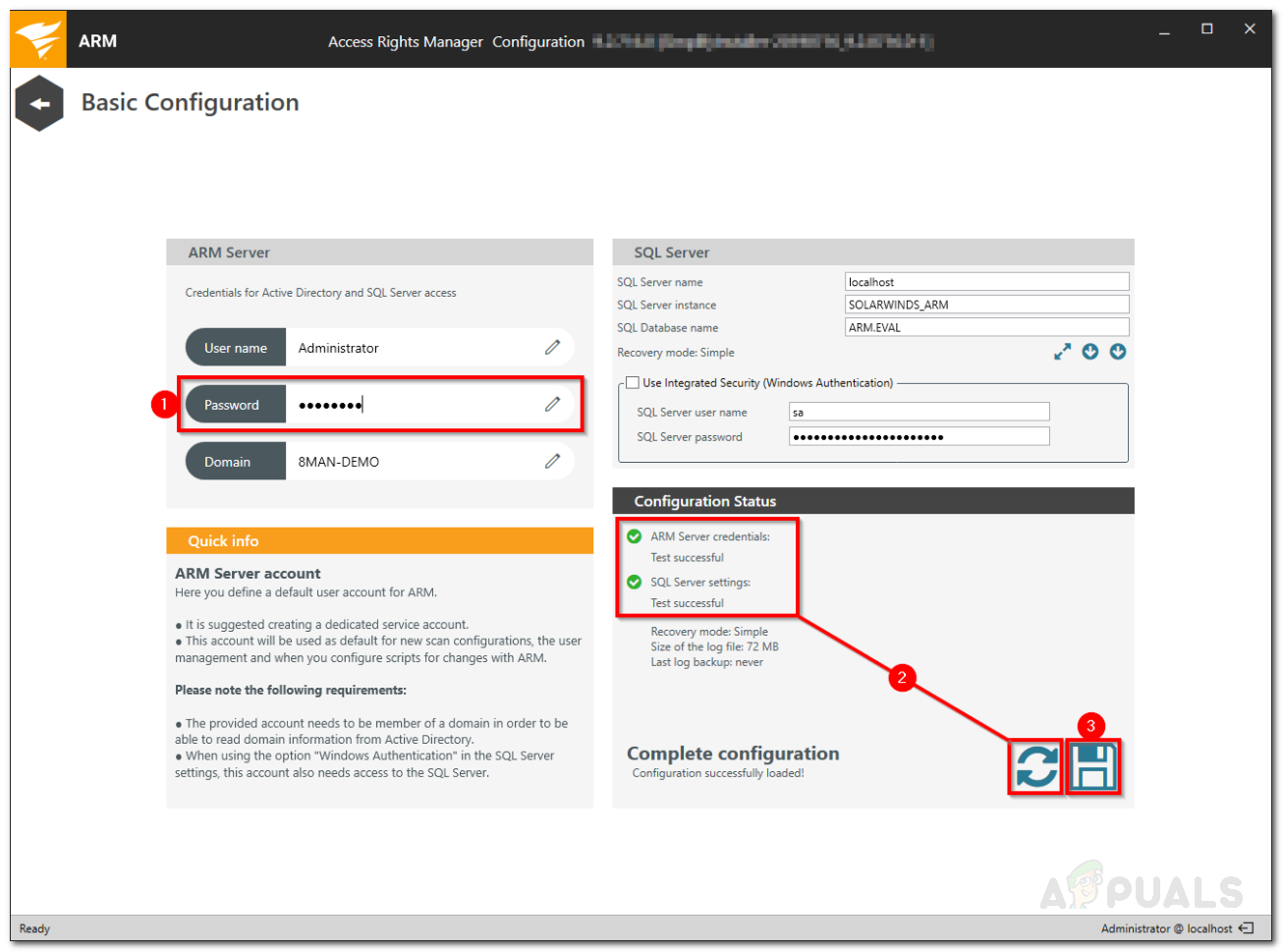The width and height of the screenshot is (1283, 952).
Task: Maximize the ARM window
Action: pos(1207,29)
